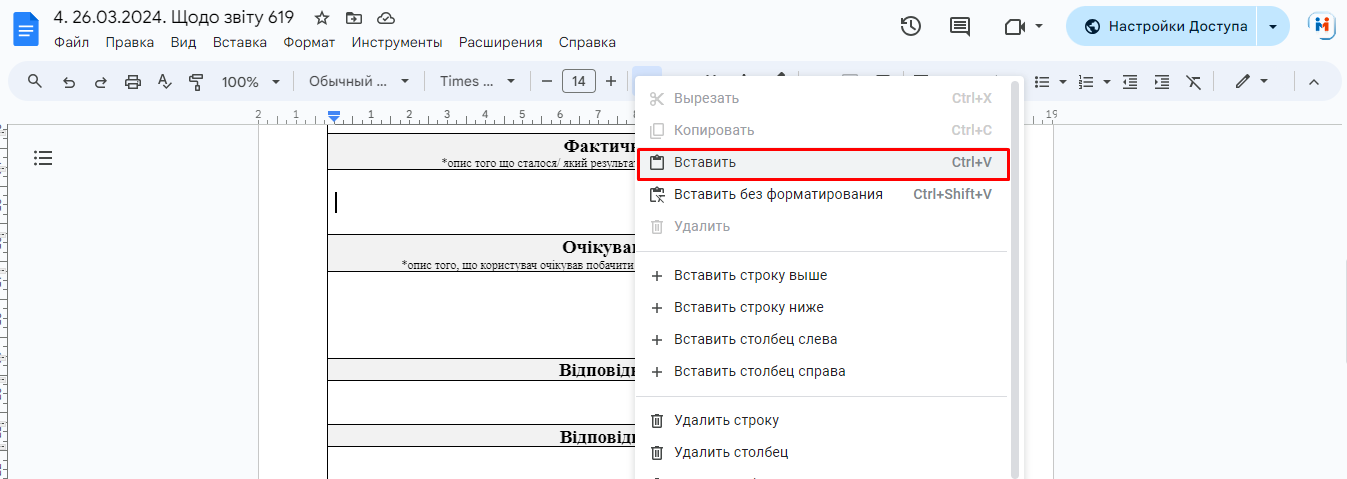Clear formatting icon in toolbar
This screenshot has height=479, width=1347.
[1193, 82]
